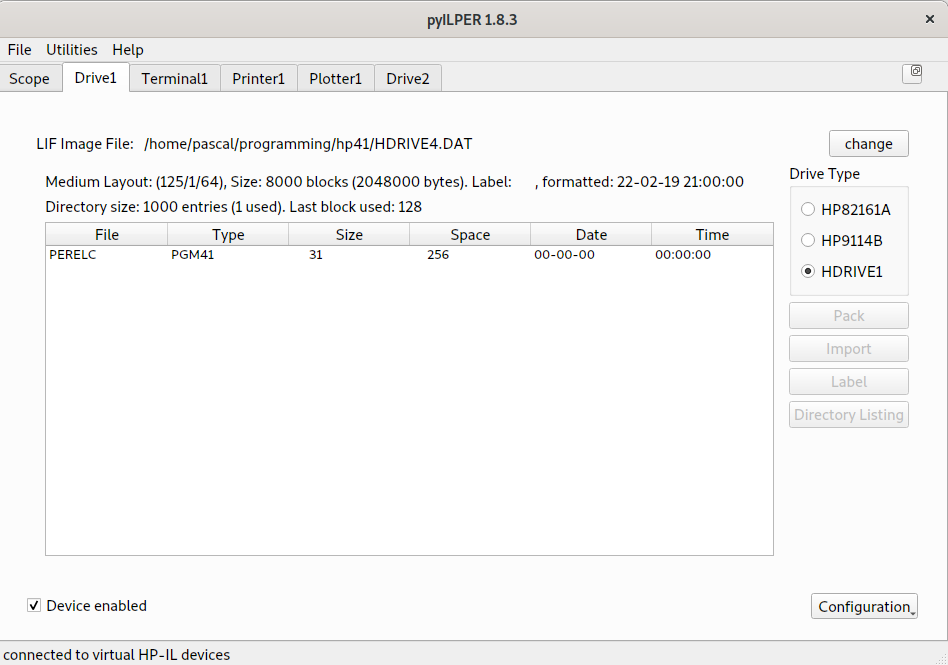948x665 pixels.
Task: Open the Configuration dropdown button
Action: (x=864, y=606)
